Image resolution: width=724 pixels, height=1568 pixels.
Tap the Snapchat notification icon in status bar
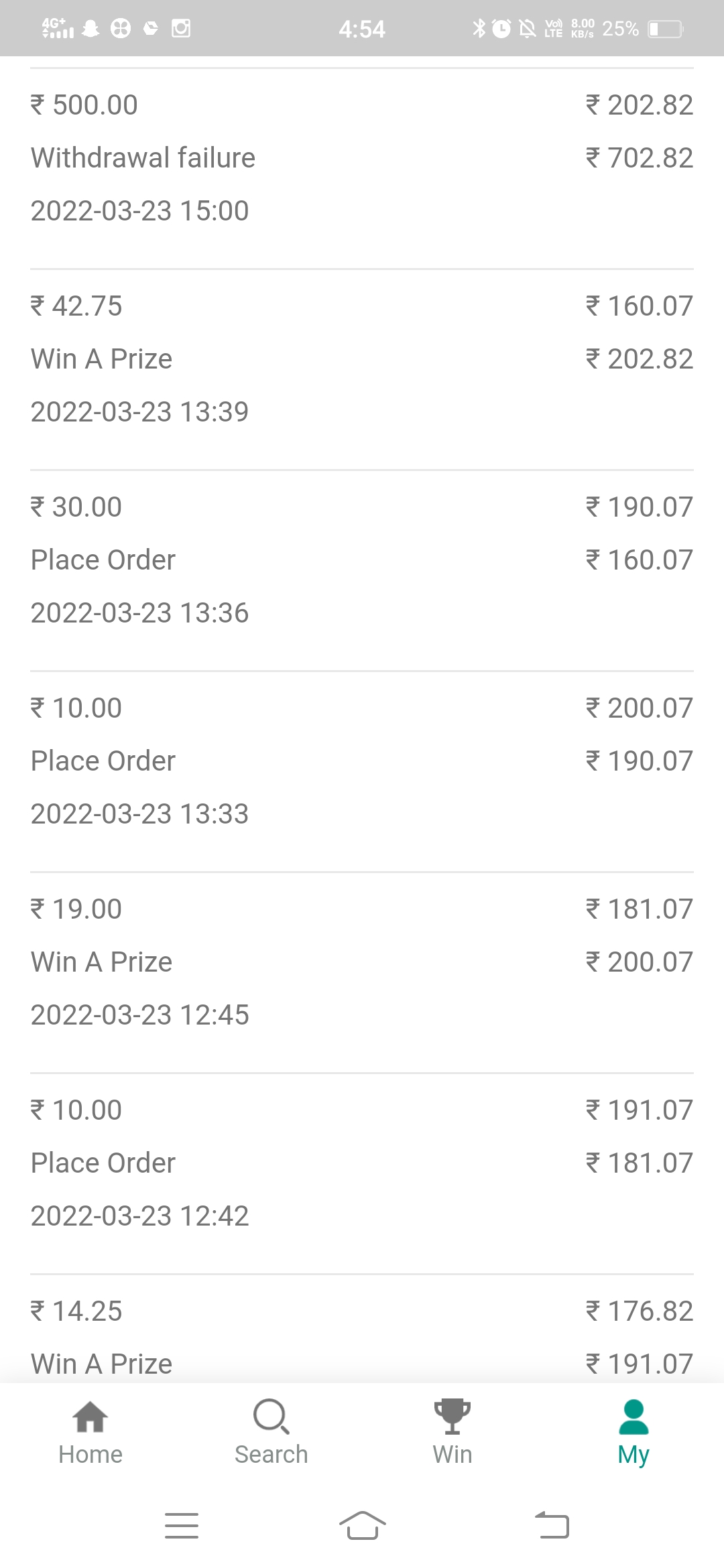tap(90, 28)
